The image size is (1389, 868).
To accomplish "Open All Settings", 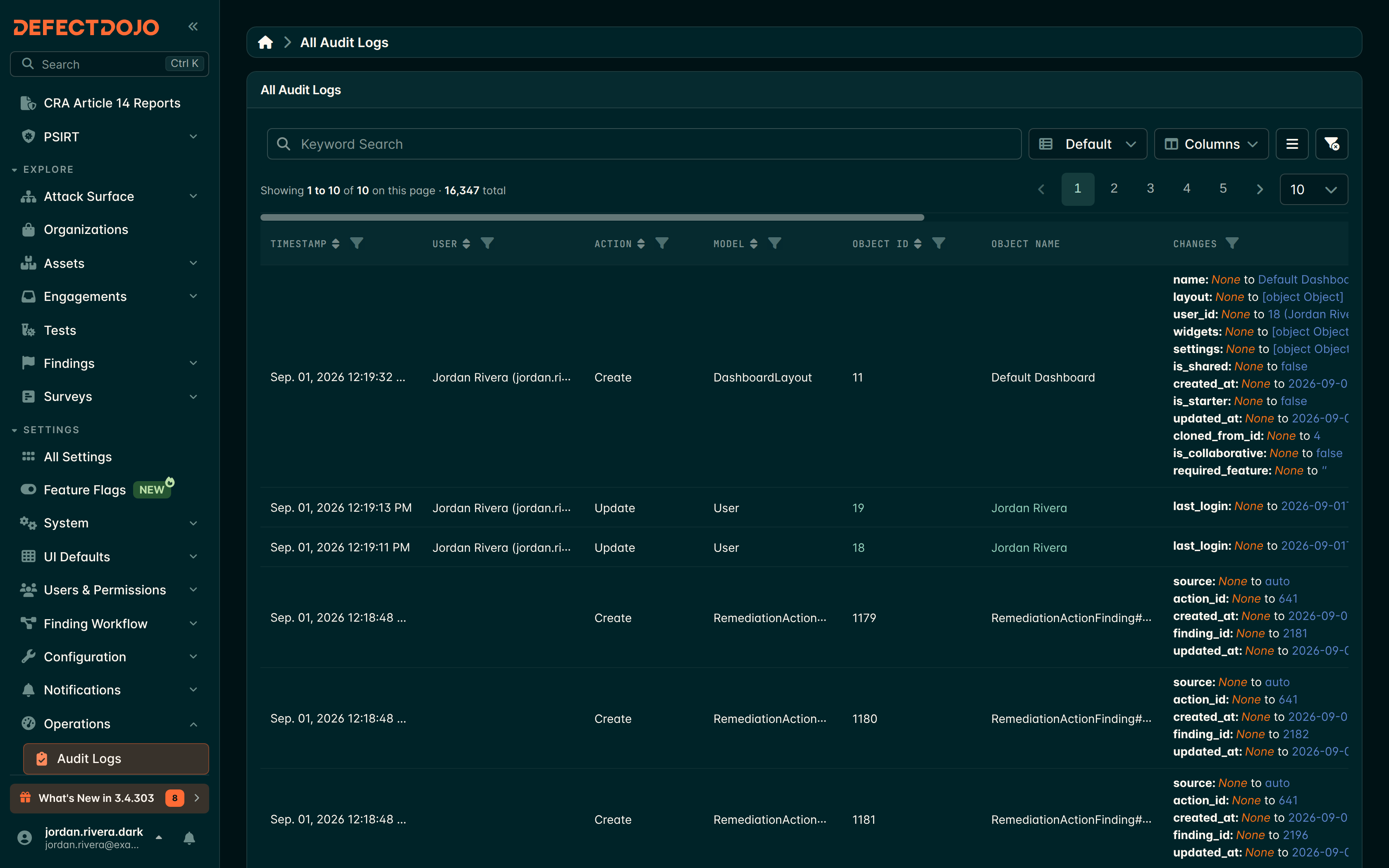I will (109, 457).
